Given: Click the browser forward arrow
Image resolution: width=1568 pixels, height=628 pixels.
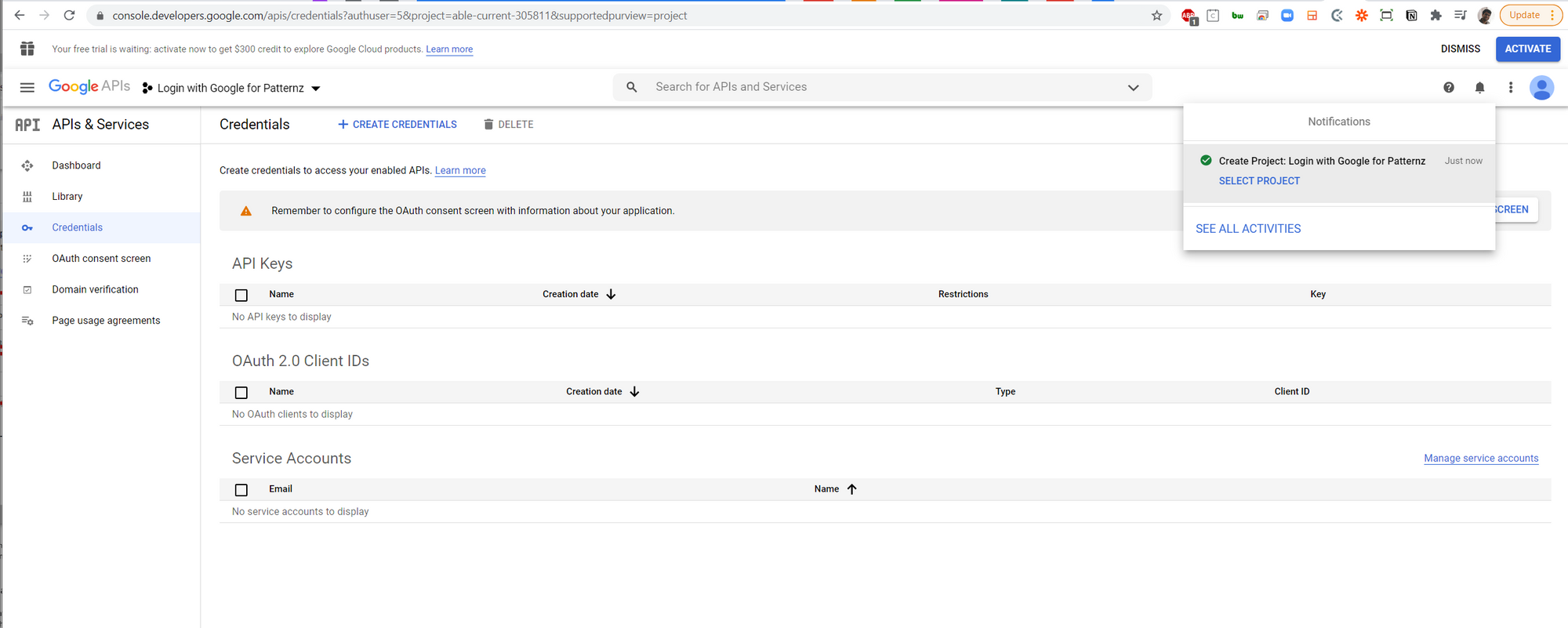Looking at the screenshot, I should 45,15.
